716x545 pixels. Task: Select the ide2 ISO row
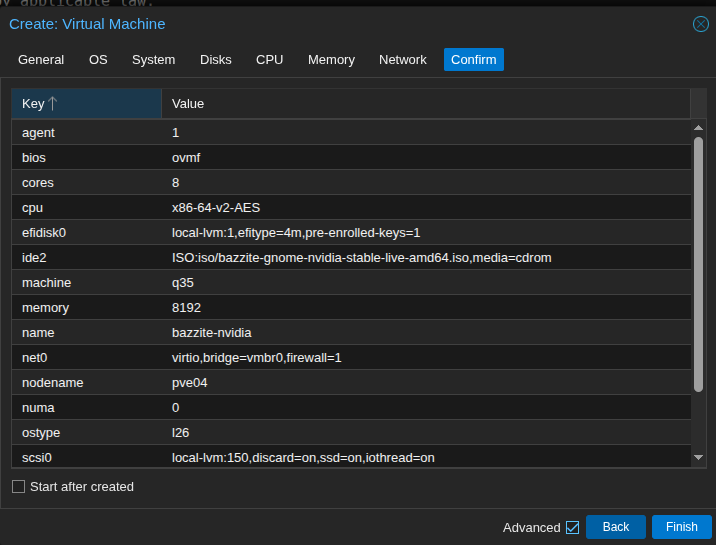(x=350, y=258)
